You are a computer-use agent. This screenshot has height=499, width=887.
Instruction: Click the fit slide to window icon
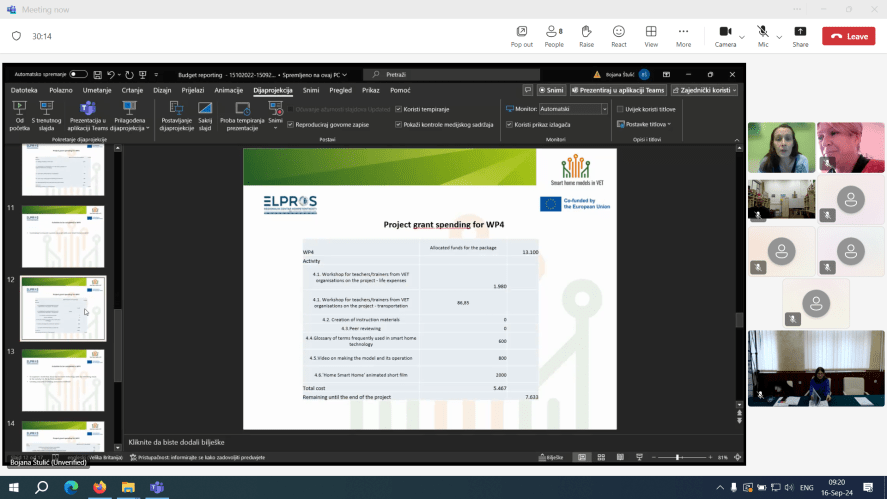pyautogui.click(x=737, y=457)
